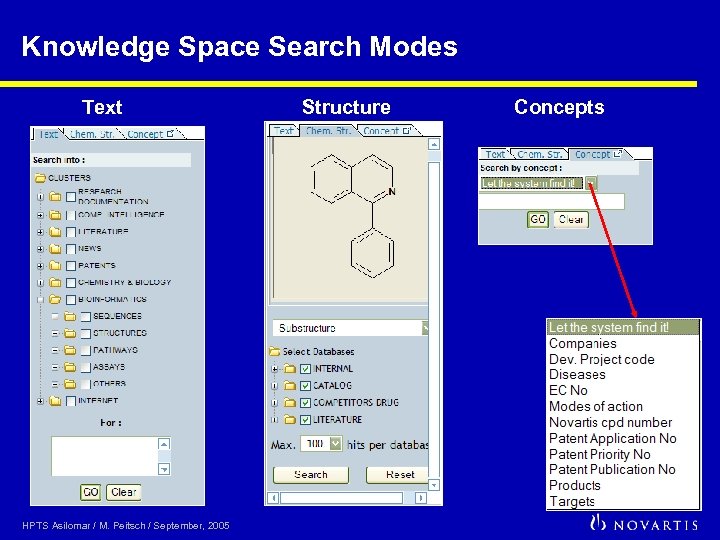Viewport: 720px width, 540px height.
Task: Check the Patents checkbox
Action: tap(71, 265)
